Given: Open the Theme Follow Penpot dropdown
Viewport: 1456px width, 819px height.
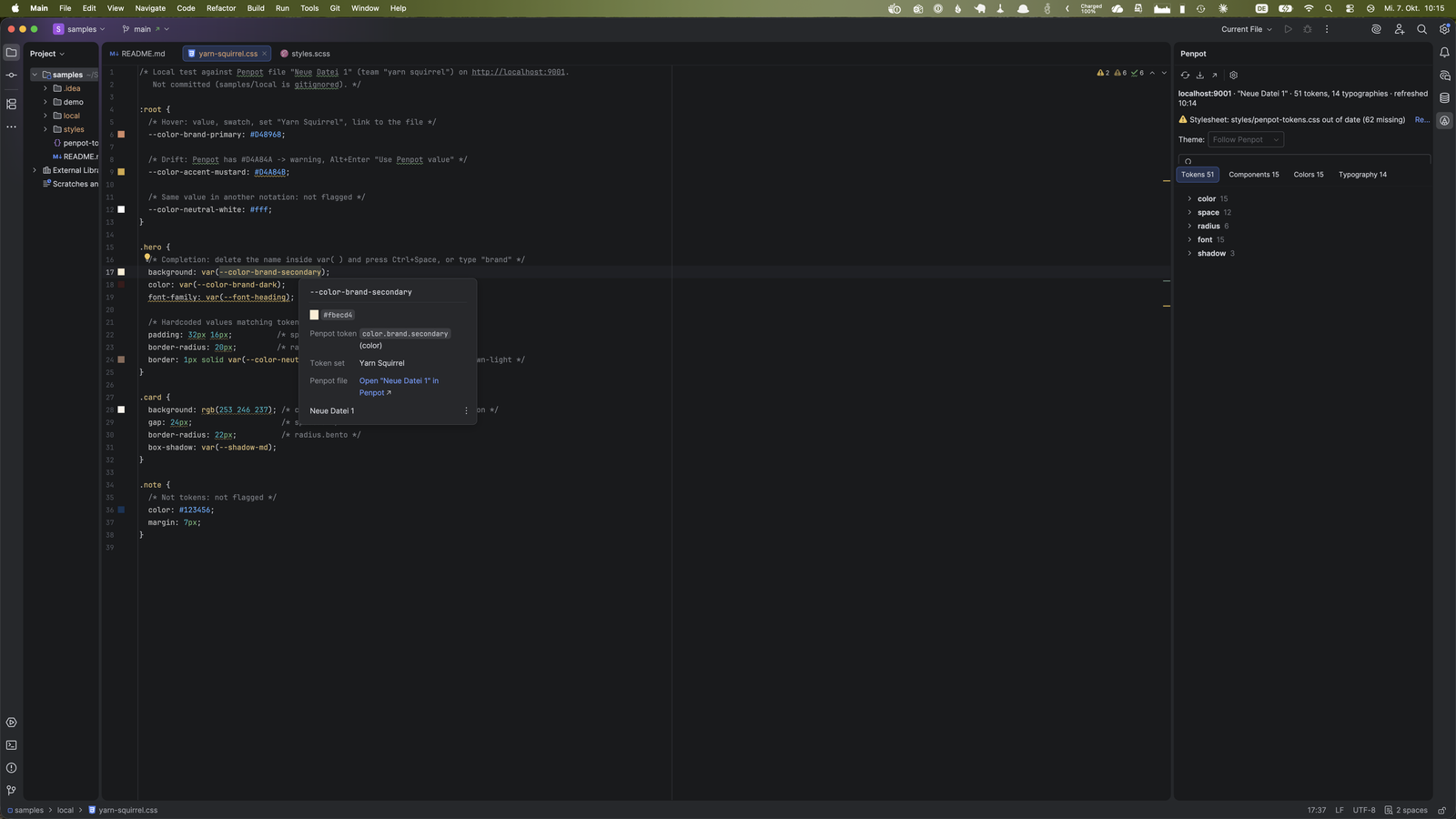Looking at the screenshot, I should point(1246,139).
